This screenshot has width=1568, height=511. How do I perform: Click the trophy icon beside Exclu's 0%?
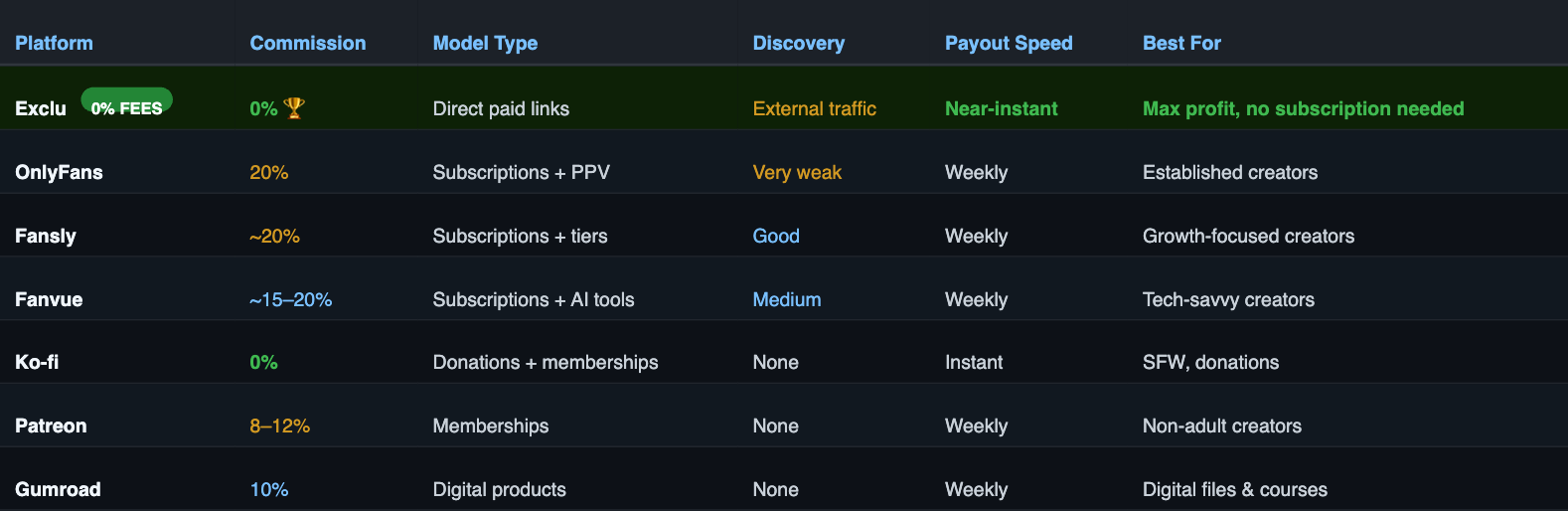pos(294,108)
